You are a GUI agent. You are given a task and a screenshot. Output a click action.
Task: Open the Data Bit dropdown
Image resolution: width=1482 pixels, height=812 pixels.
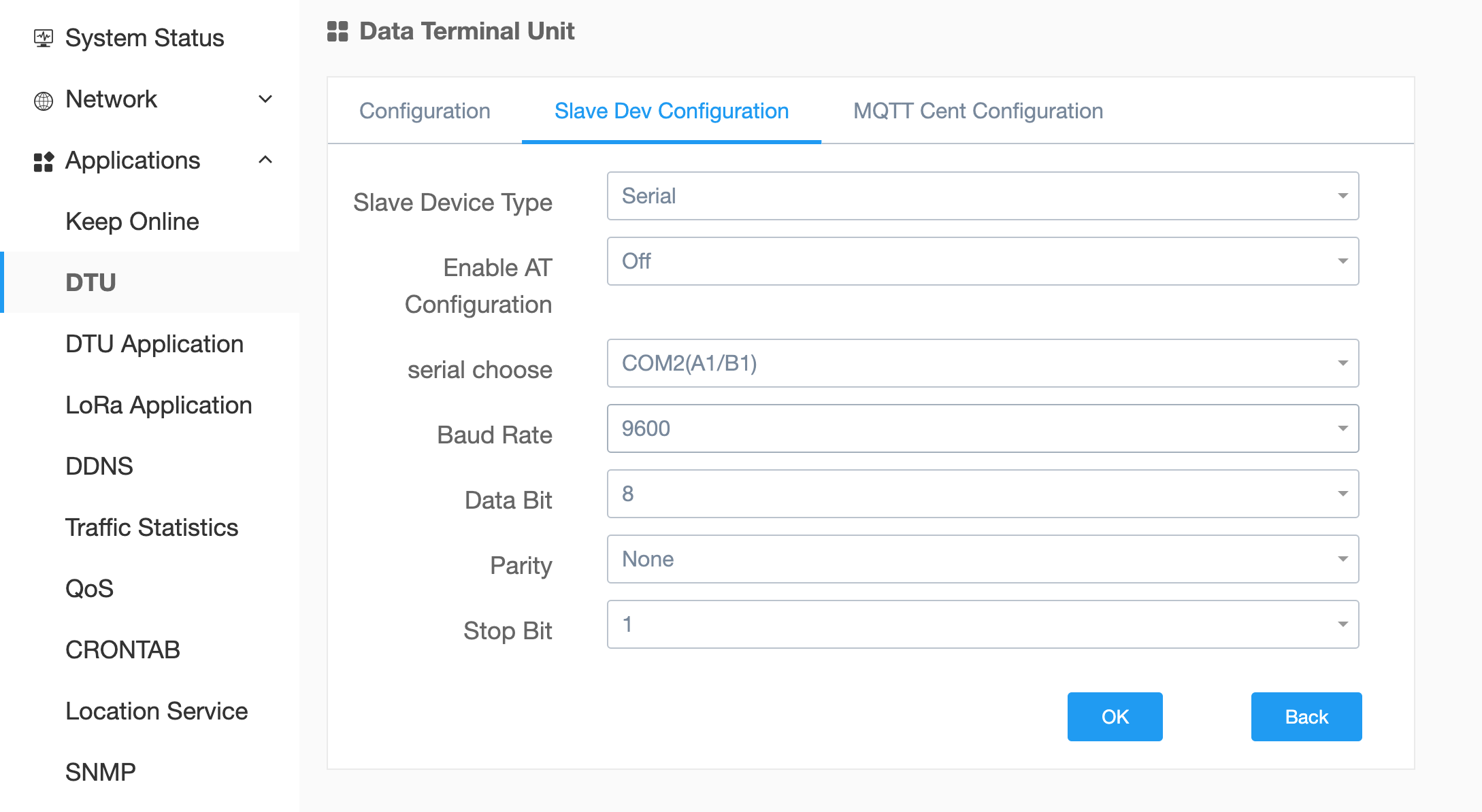983,494
